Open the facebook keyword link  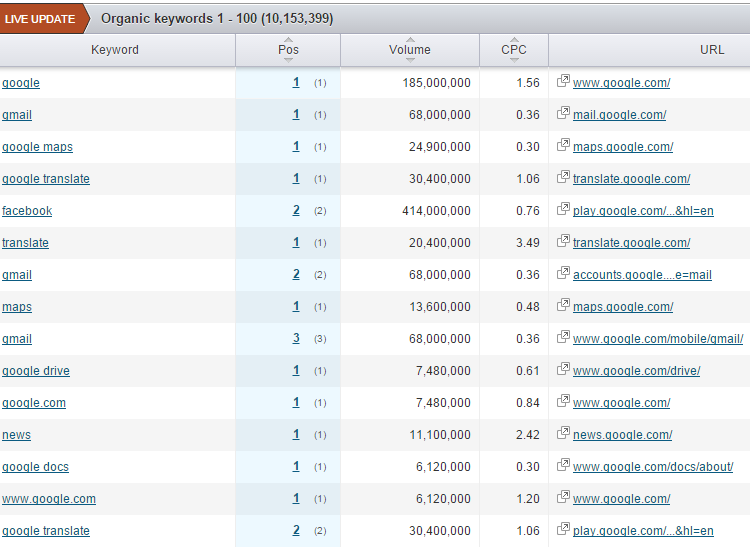[x=27, y=211]
